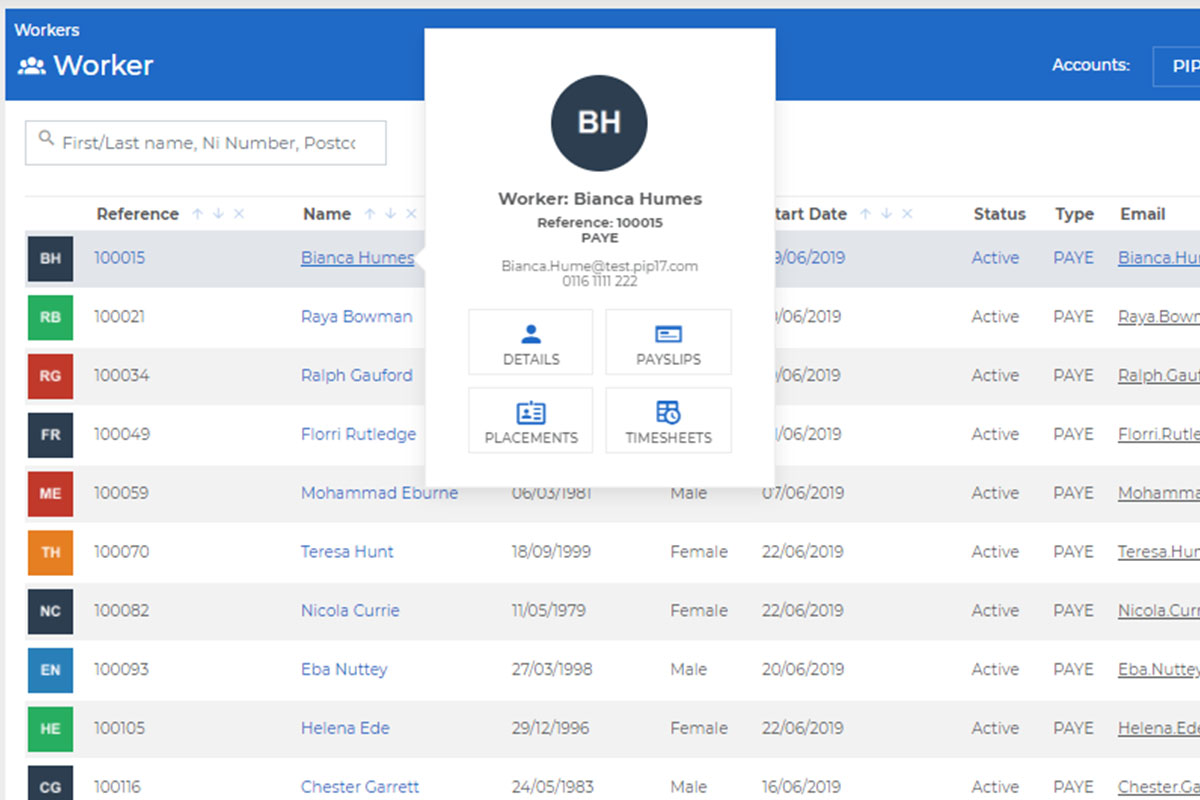
Task: Clear the Name column sort with the X icon
Action: tap(410, 214)
